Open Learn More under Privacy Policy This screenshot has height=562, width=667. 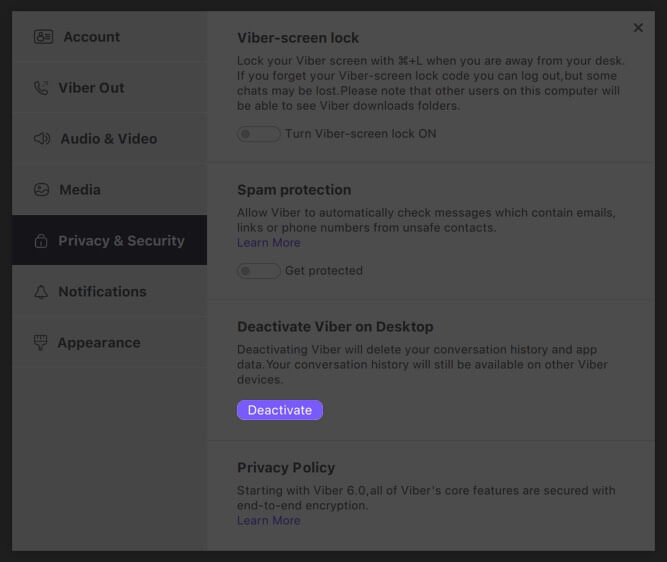pos(269,521)
